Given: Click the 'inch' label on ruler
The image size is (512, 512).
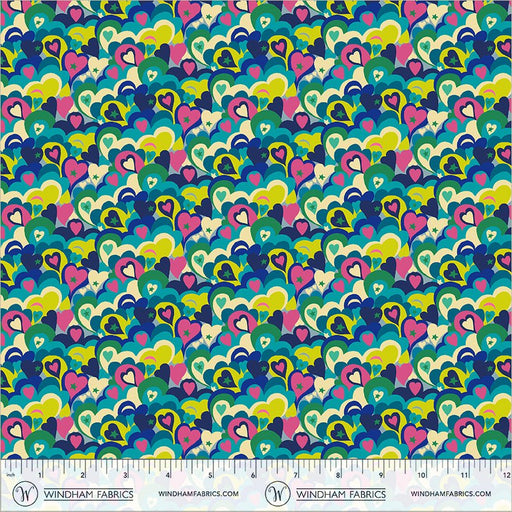Looking at the screenshot, I should [10, 475].
